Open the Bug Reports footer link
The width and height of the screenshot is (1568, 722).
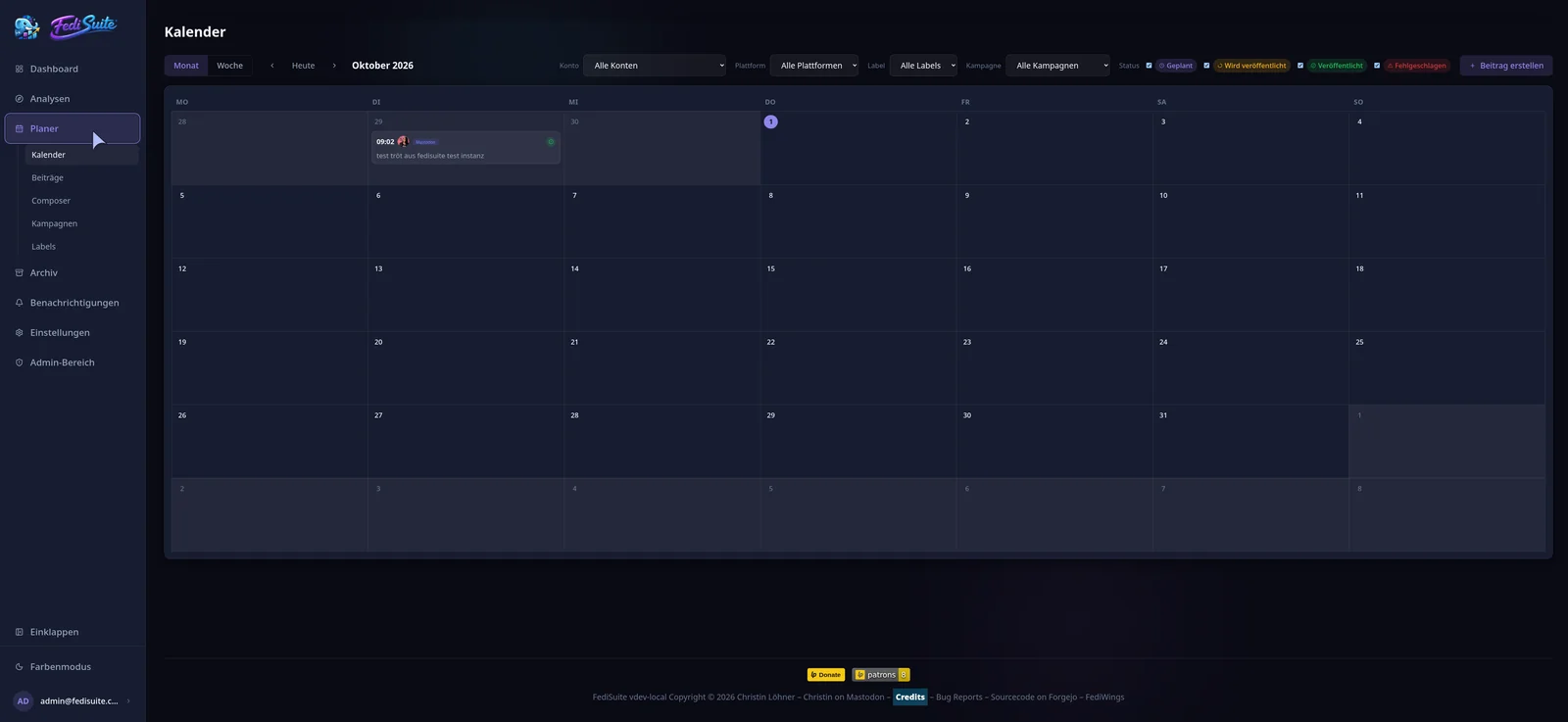coord(958,698)
